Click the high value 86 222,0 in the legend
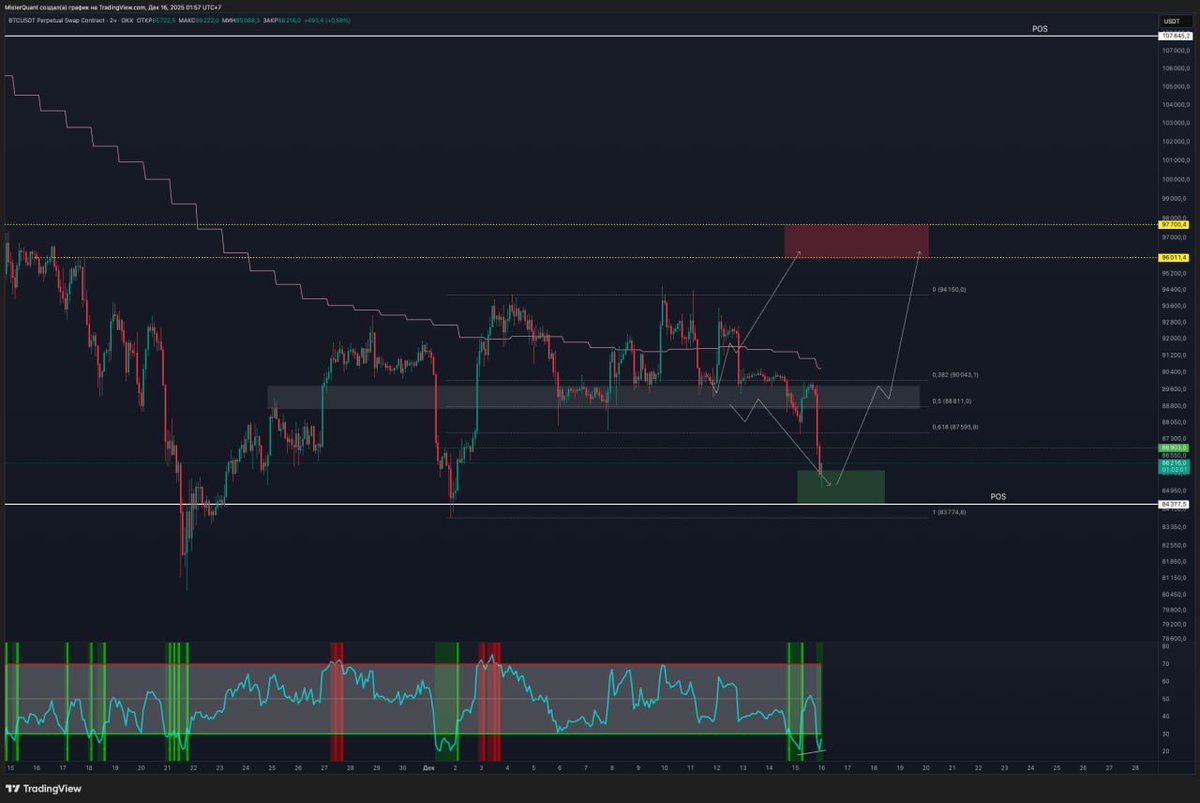1200x803 pixels. pyautogui.click(x=207, y=20)
